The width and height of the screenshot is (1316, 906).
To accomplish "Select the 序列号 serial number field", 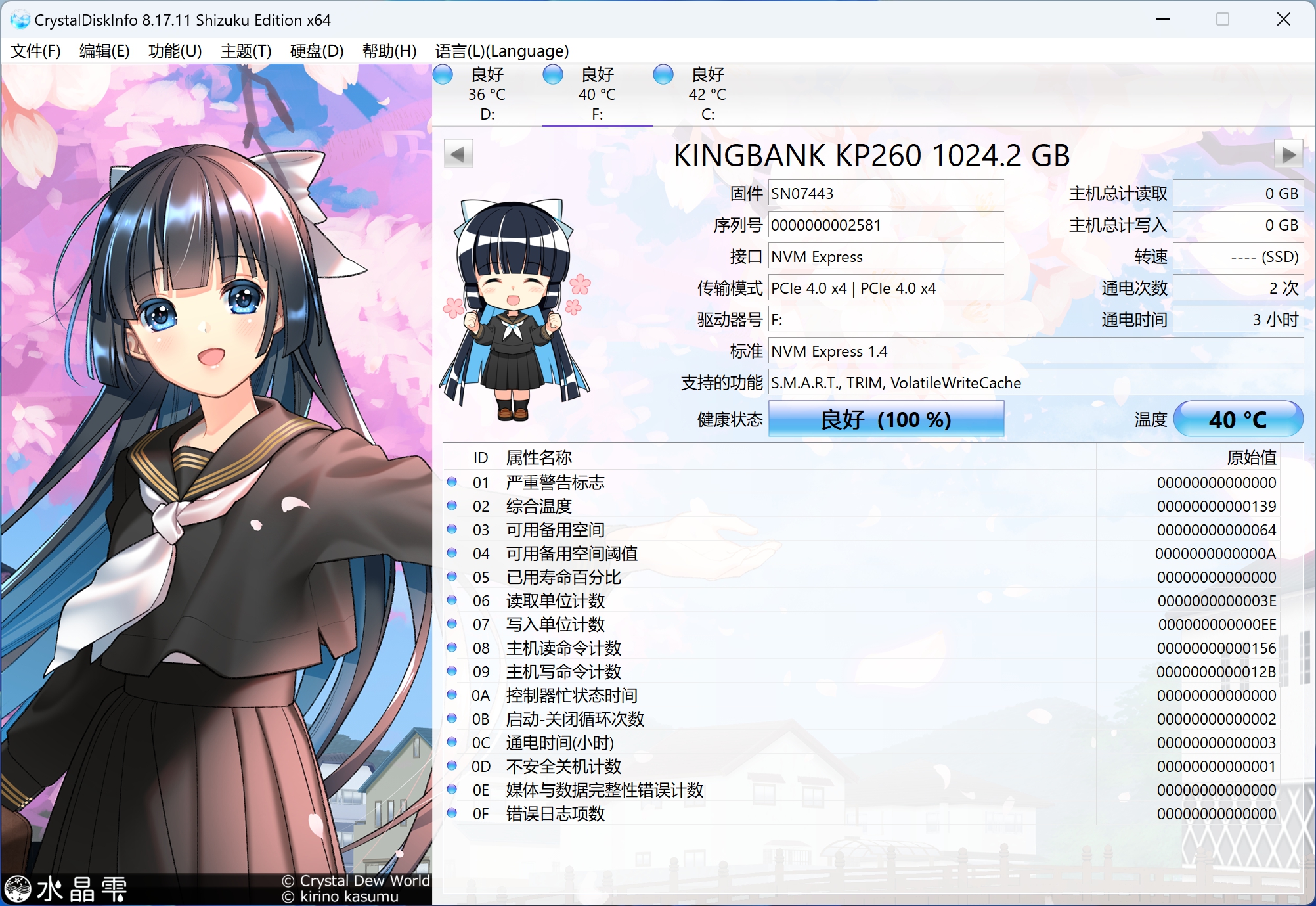I will tap(886, 225).
